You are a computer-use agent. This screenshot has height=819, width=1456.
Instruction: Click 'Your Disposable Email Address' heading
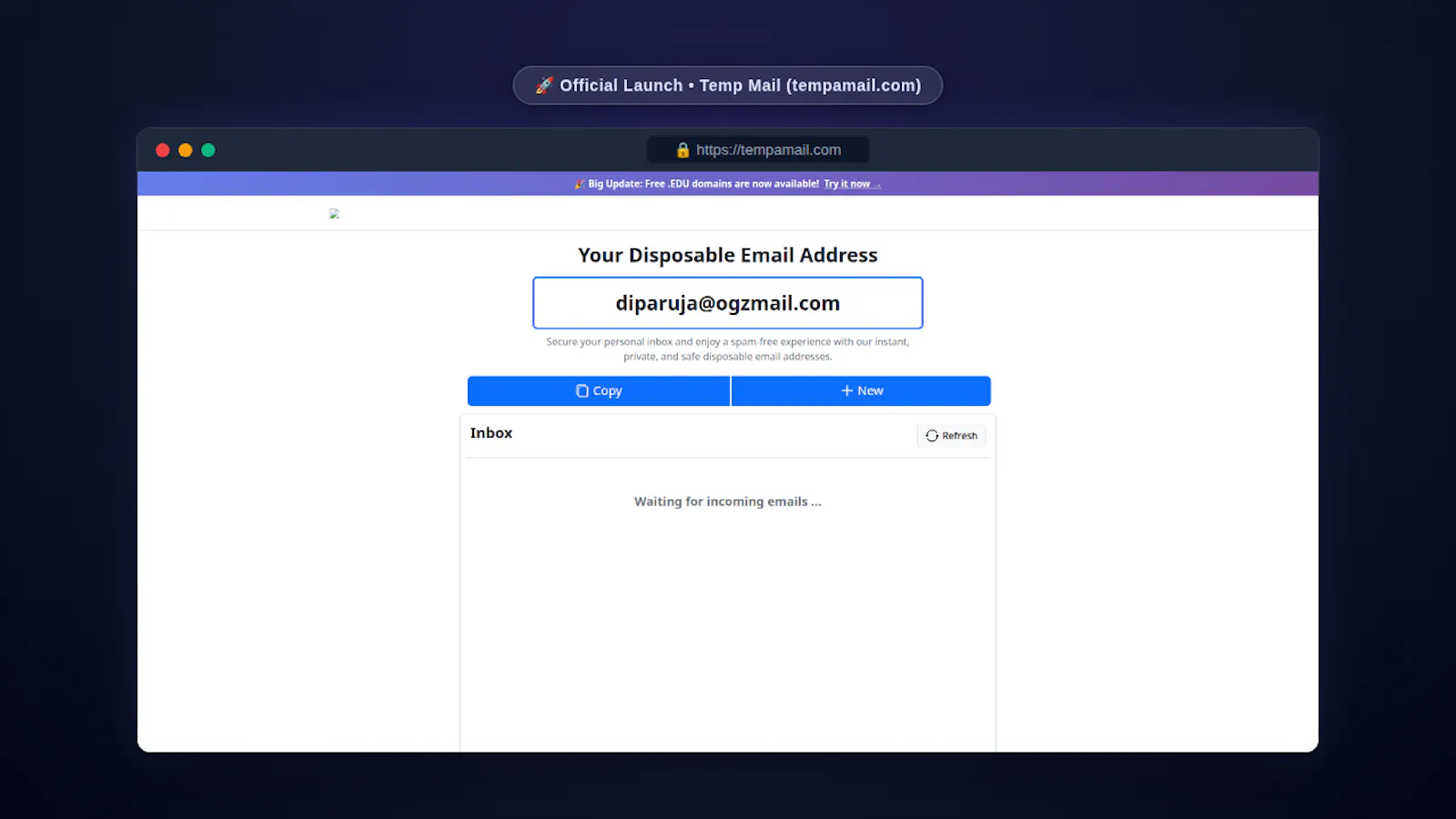(x=728, y=256)
